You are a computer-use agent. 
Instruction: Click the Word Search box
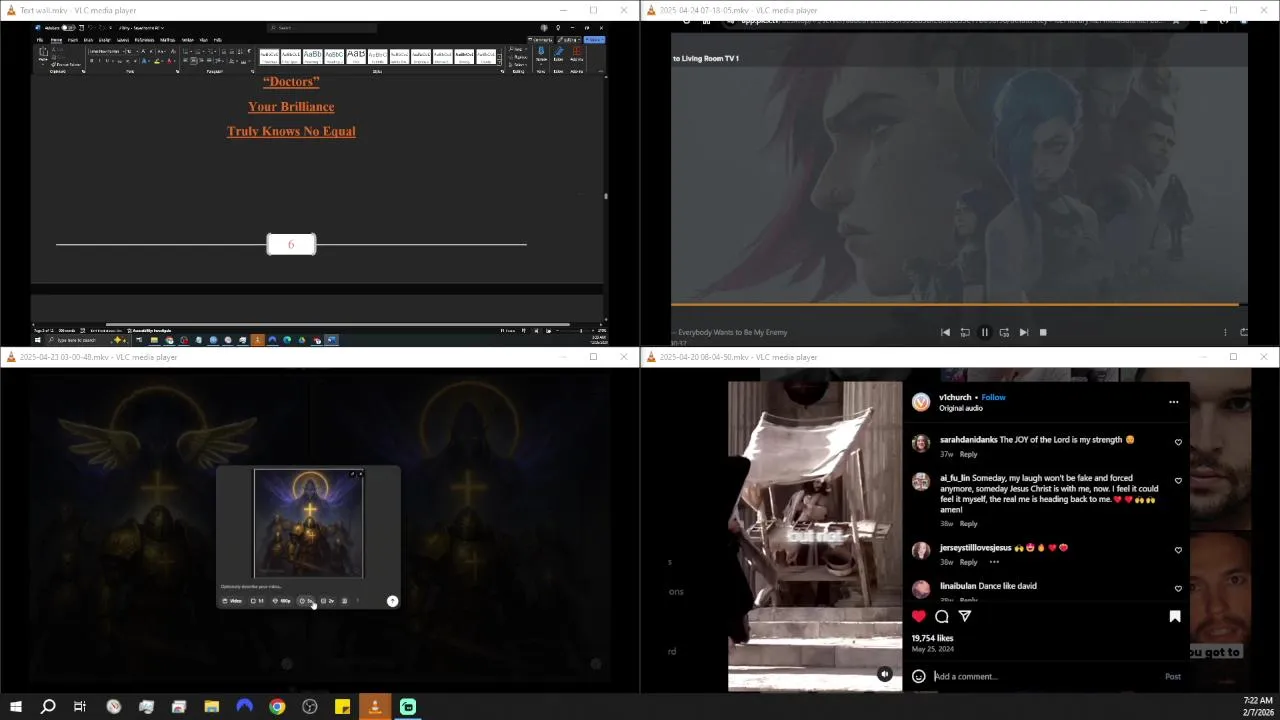click(322, 28)
